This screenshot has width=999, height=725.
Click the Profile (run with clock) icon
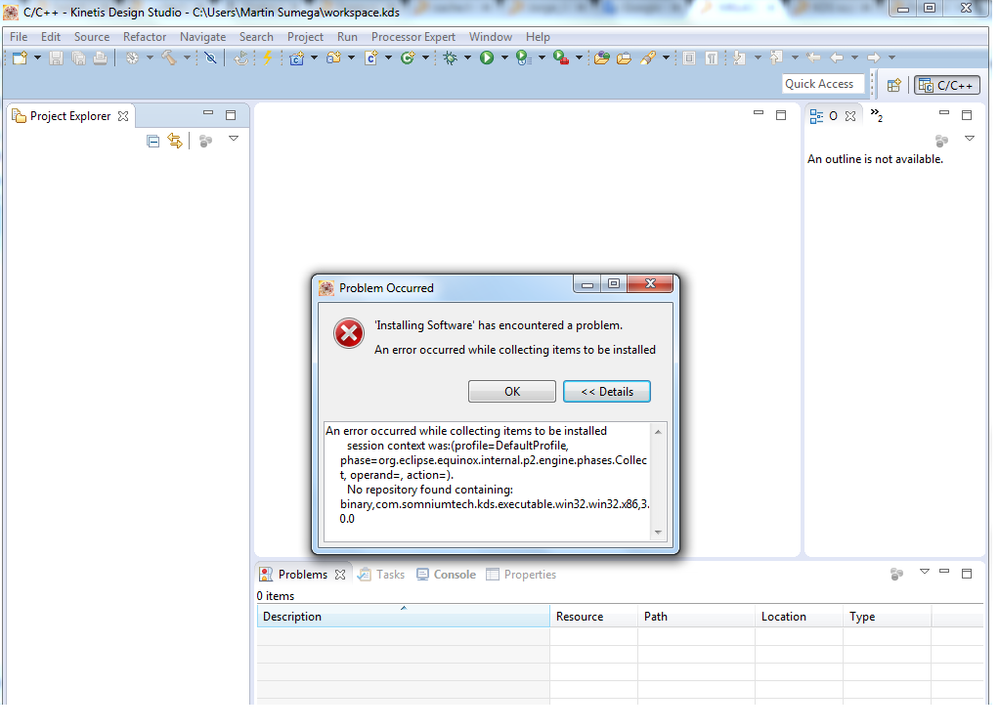pyautogui.click(x=523, y=58)
